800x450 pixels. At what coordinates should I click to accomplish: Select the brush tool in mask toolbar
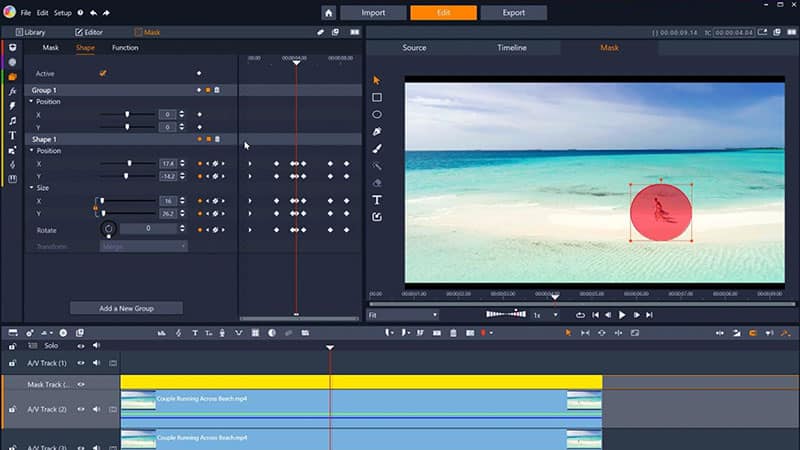point(377,149)
